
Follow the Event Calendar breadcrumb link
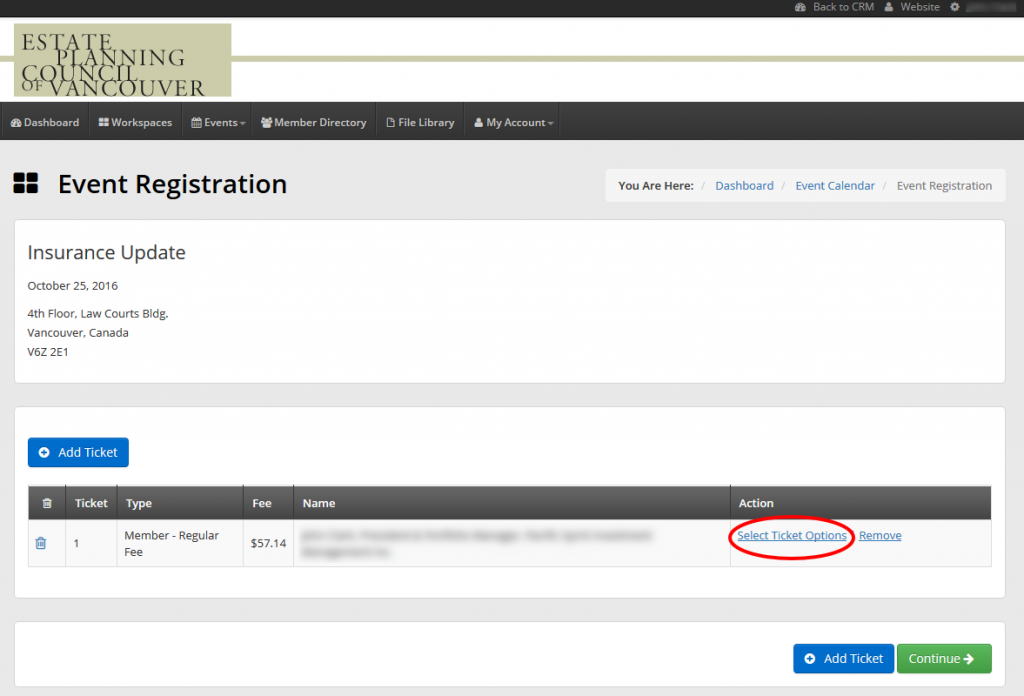[x=835, y=185]
